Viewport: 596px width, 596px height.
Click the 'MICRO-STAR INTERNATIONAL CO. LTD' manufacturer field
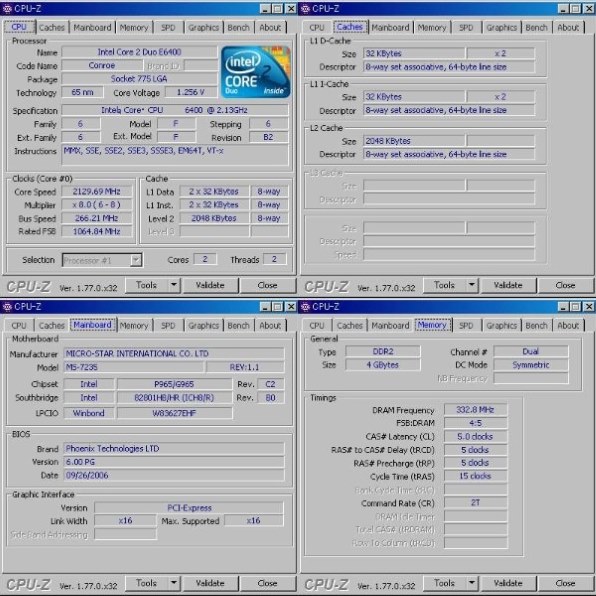pos(174,354)
